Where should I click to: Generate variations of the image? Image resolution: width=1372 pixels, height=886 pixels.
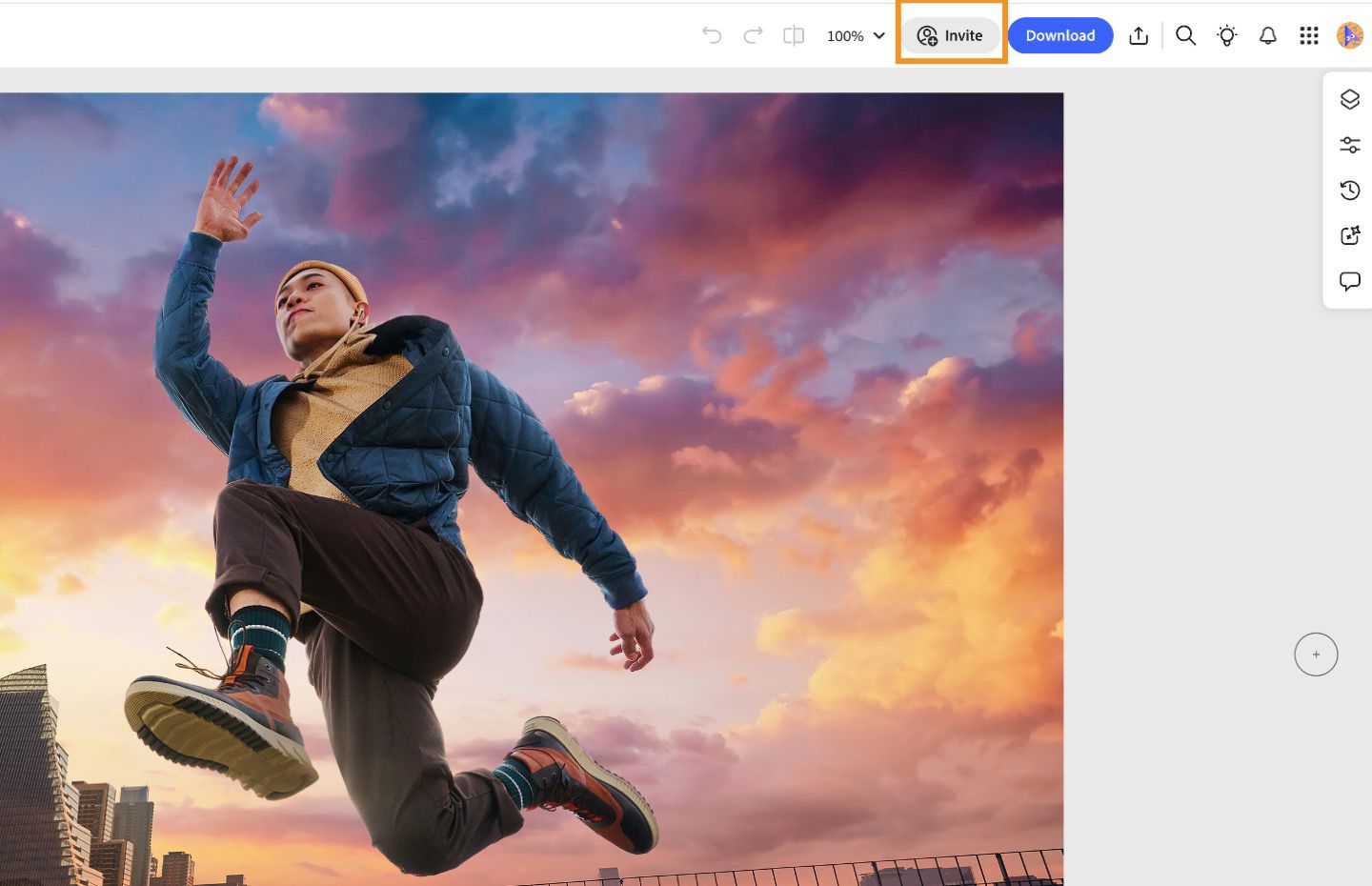click(1350, 235)
